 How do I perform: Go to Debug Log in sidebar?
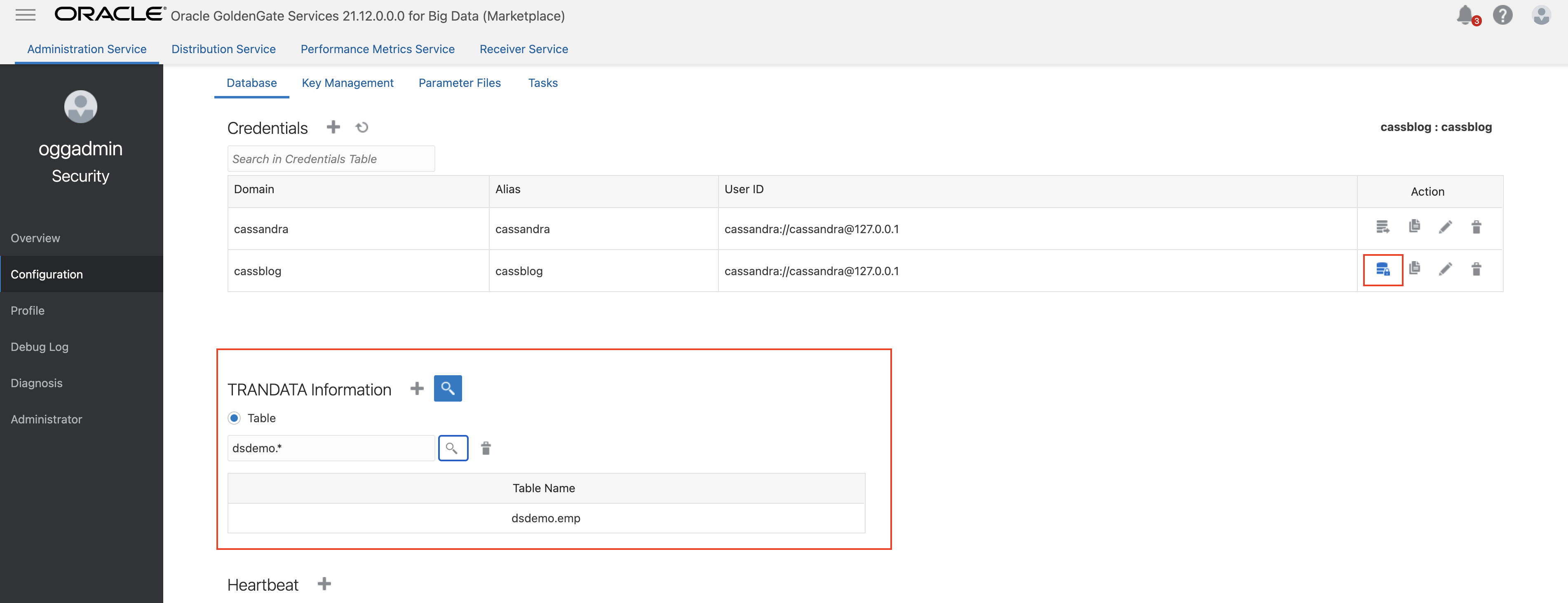[x=40, y=347]
